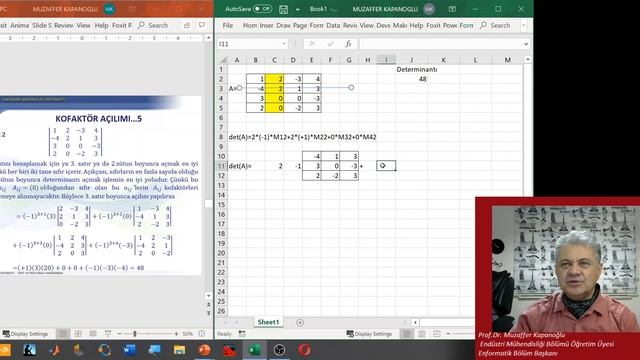Select column J header
Image resolution: width=640 pixels, height=360 pixels.
[x=411, y=60]
